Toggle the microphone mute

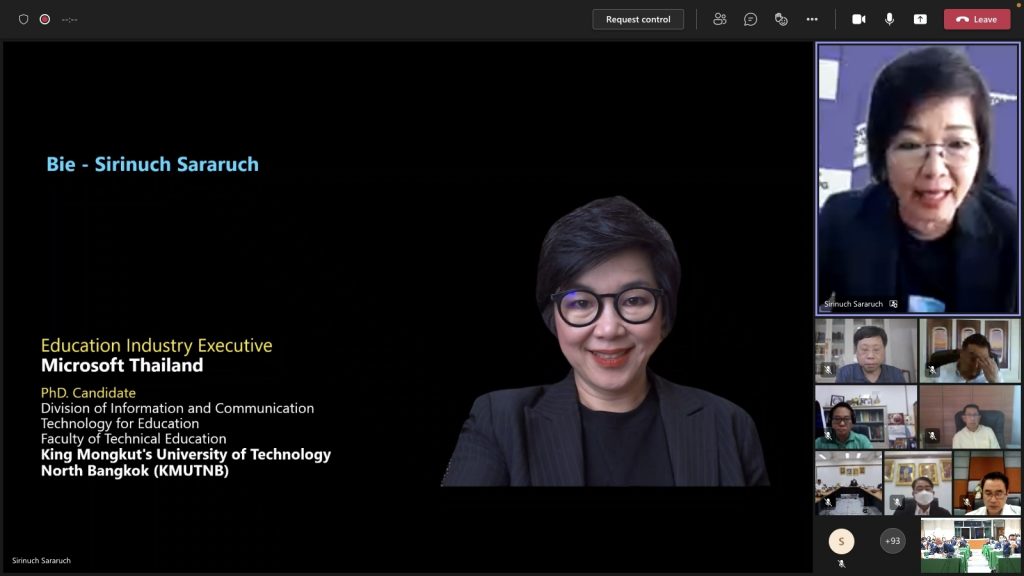pos(889,19)
